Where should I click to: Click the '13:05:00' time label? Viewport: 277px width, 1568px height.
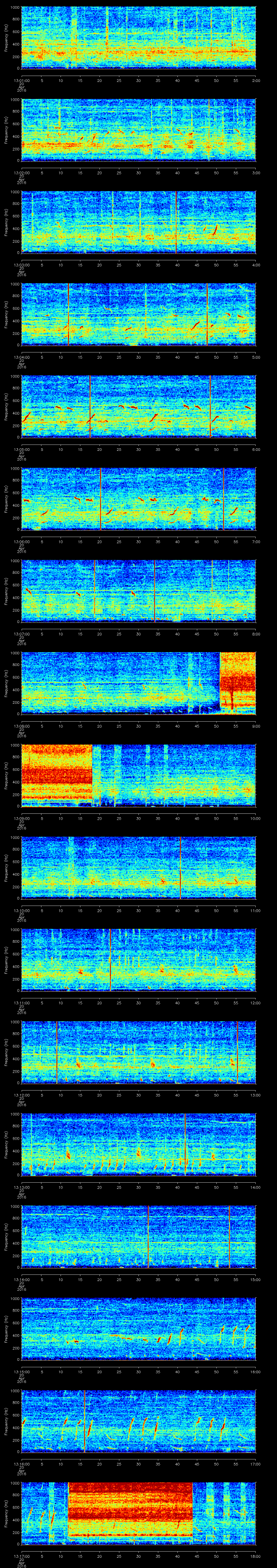(x=22, y=449)
